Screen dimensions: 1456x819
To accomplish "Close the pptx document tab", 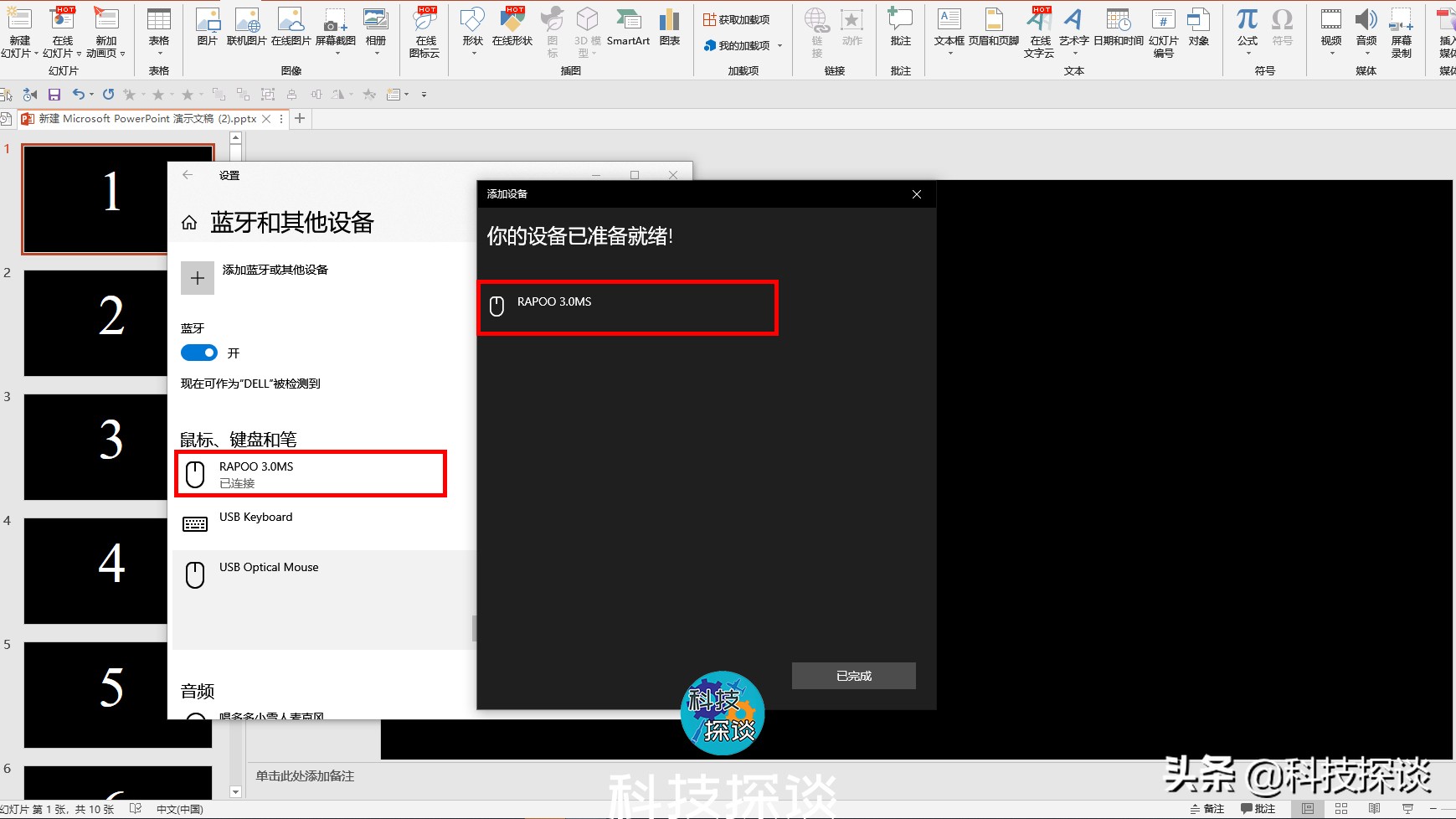I will [266, 119].
